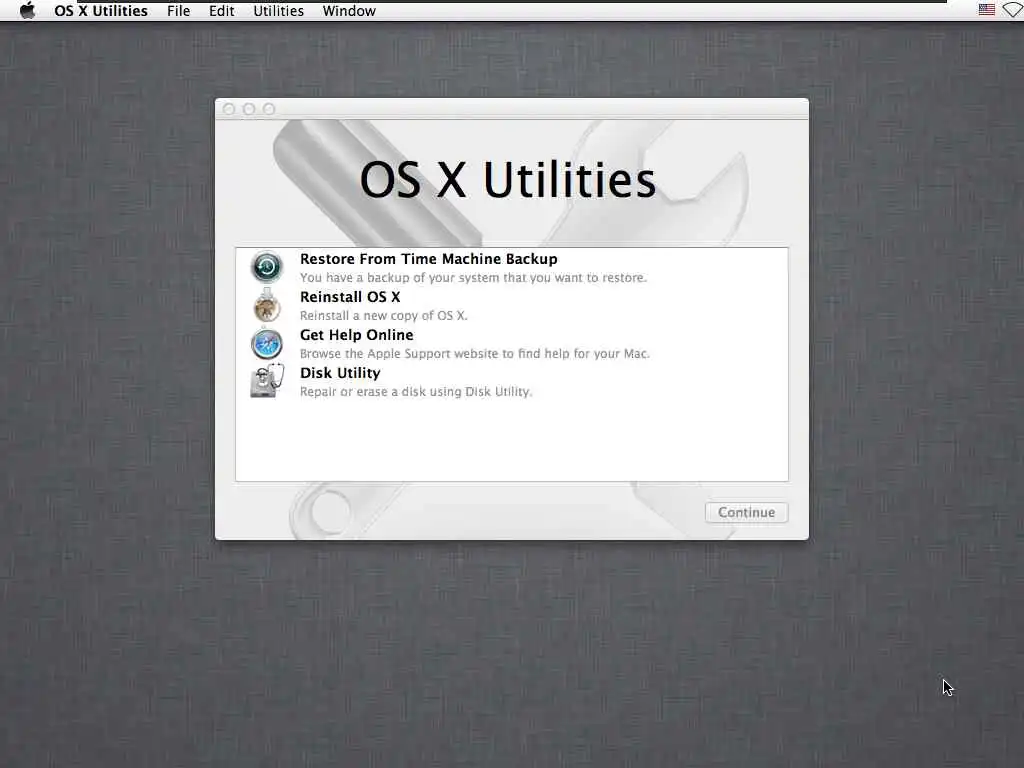Click the Disk Utility stethoscope icon

[x=266, y=381]
